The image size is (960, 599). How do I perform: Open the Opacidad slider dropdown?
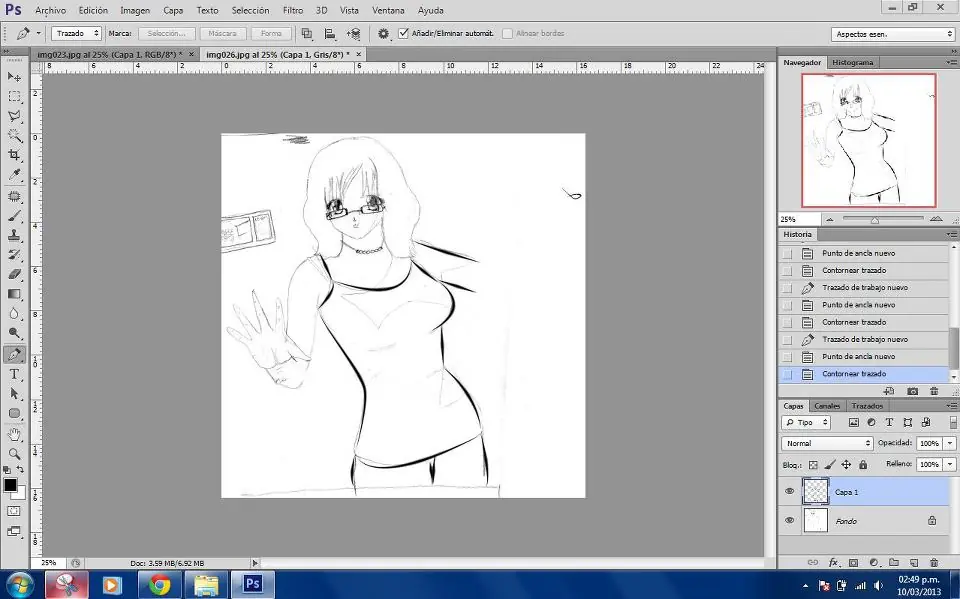coord(950,443)
